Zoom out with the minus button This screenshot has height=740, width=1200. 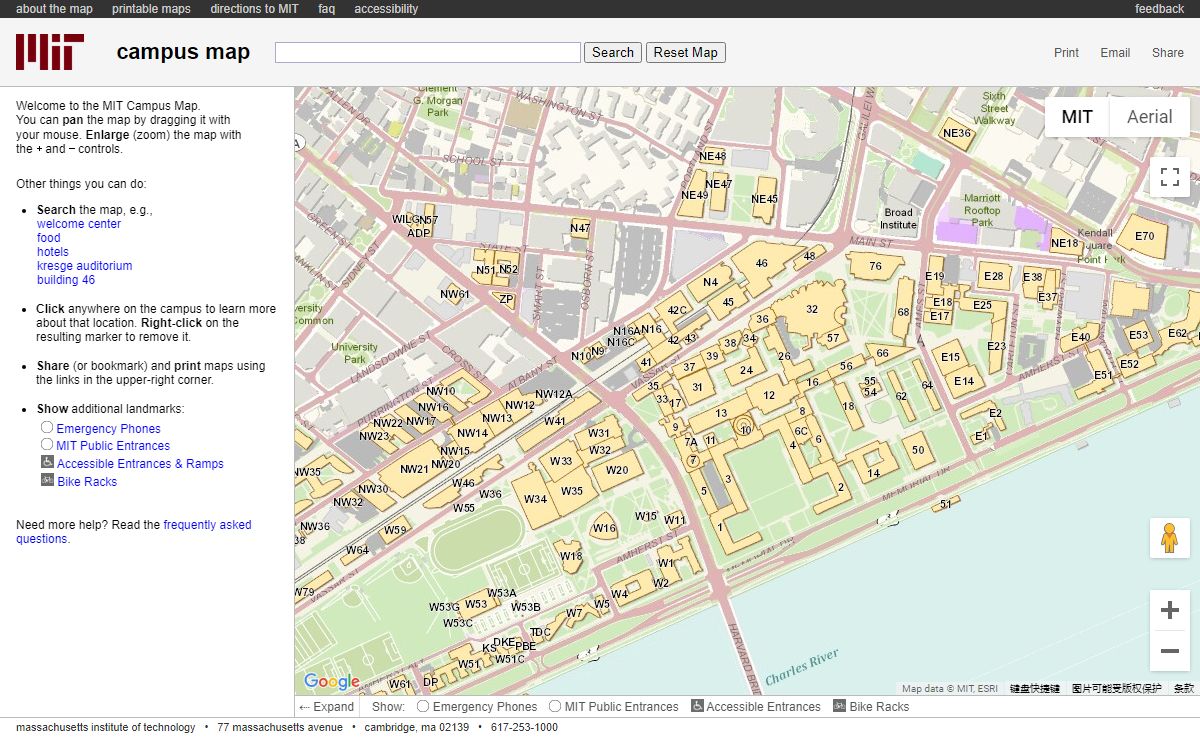pyautogui.click(x=1170, y=651)
